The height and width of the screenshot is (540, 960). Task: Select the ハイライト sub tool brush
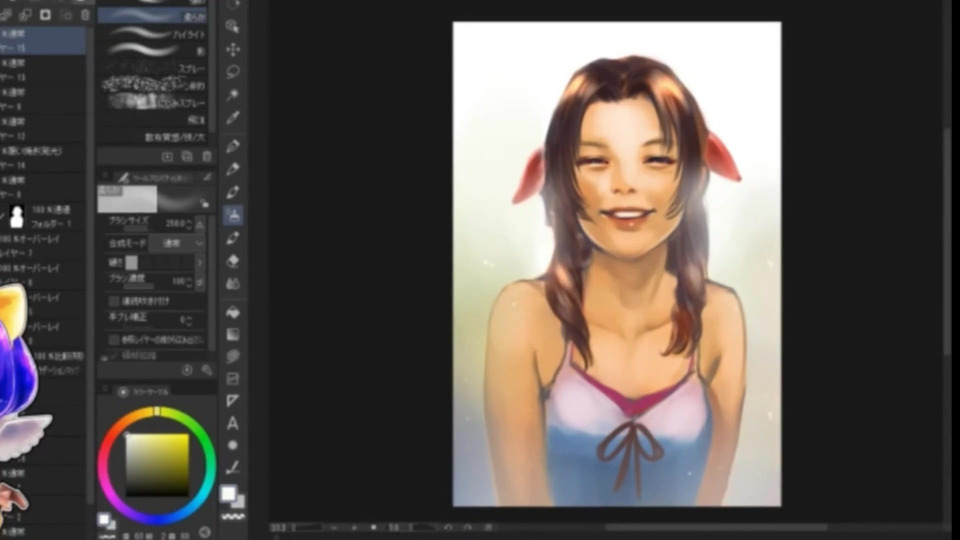point(153,34)
